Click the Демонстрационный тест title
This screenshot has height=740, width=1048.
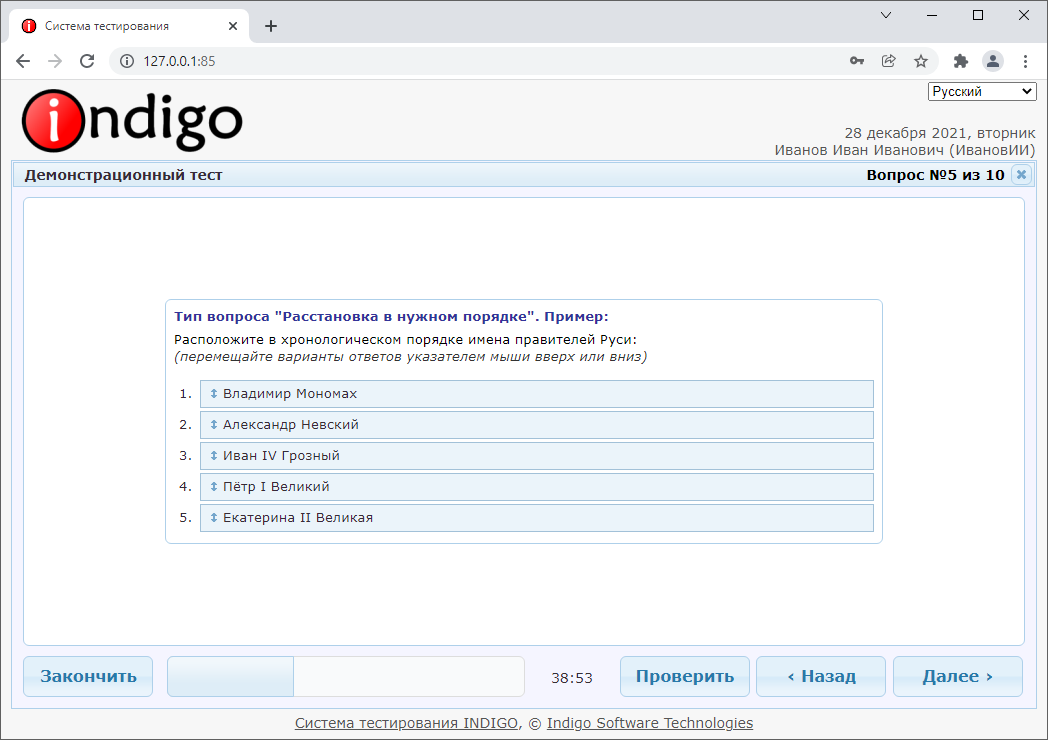point(123,174)
